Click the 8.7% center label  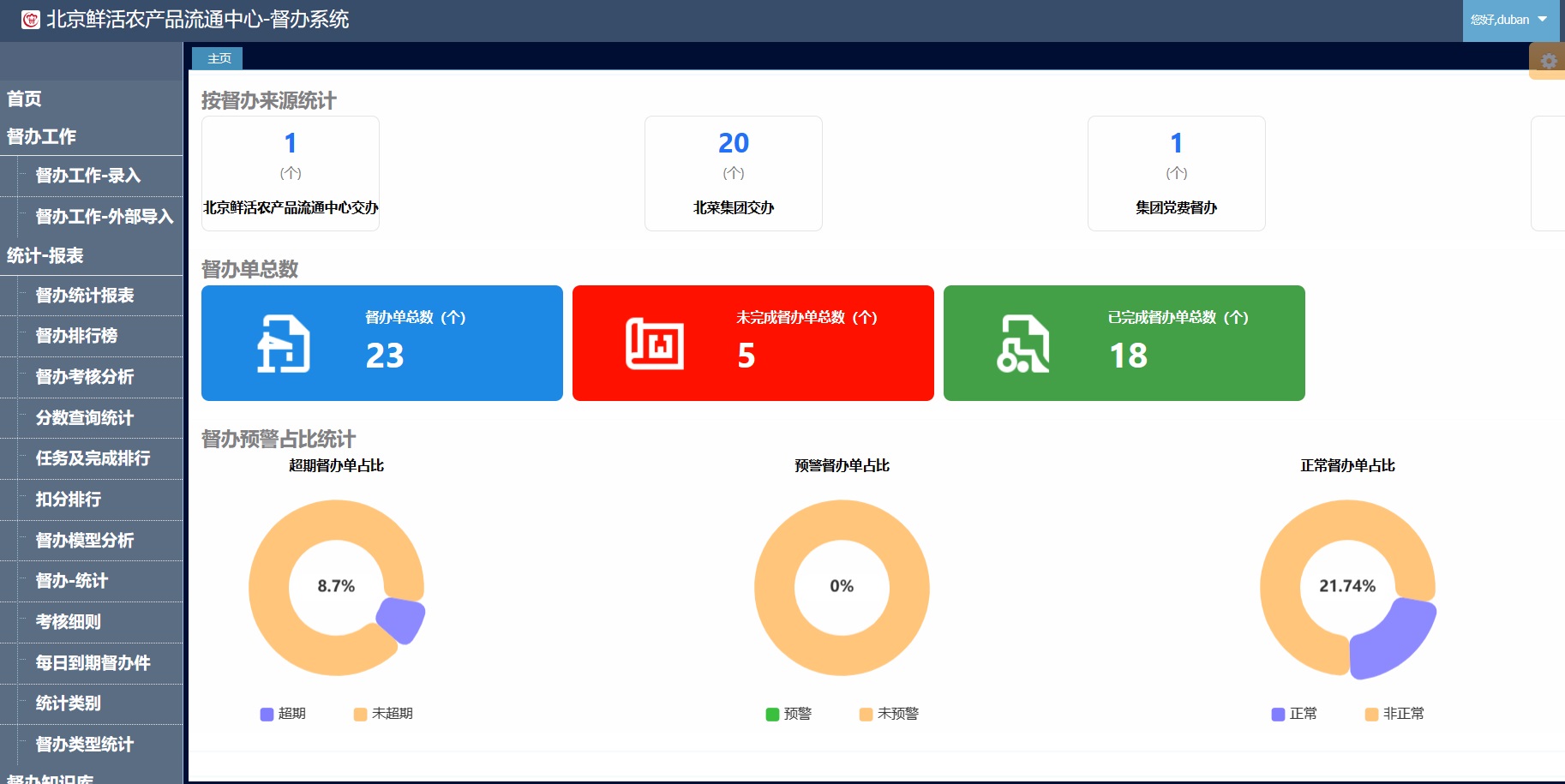(336, 586)
